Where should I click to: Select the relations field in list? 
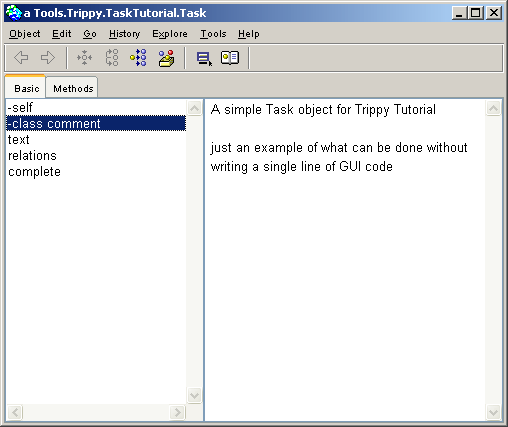(x=96, y=155)
